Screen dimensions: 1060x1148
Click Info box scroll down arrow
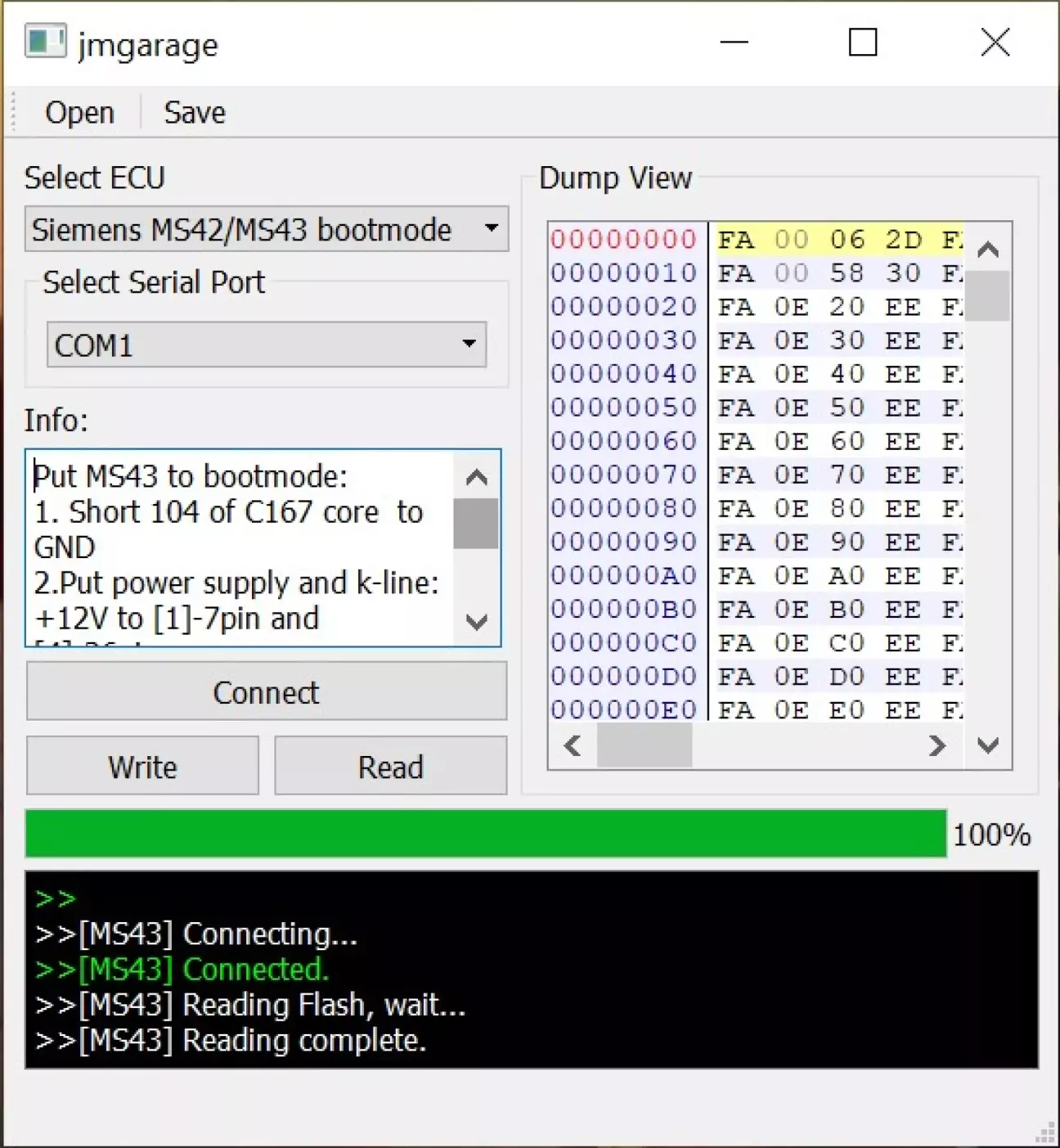476,621
